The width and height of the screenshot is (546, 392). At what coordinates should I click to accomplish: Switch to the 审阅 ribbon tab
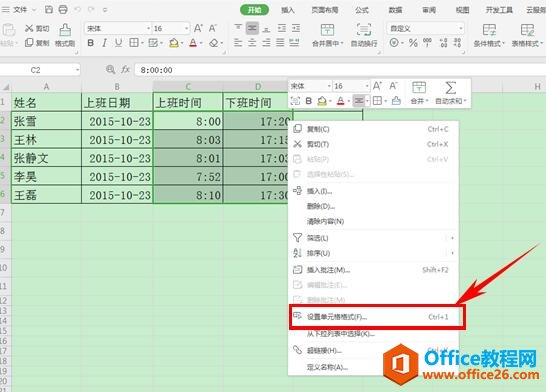coord(429,10)
